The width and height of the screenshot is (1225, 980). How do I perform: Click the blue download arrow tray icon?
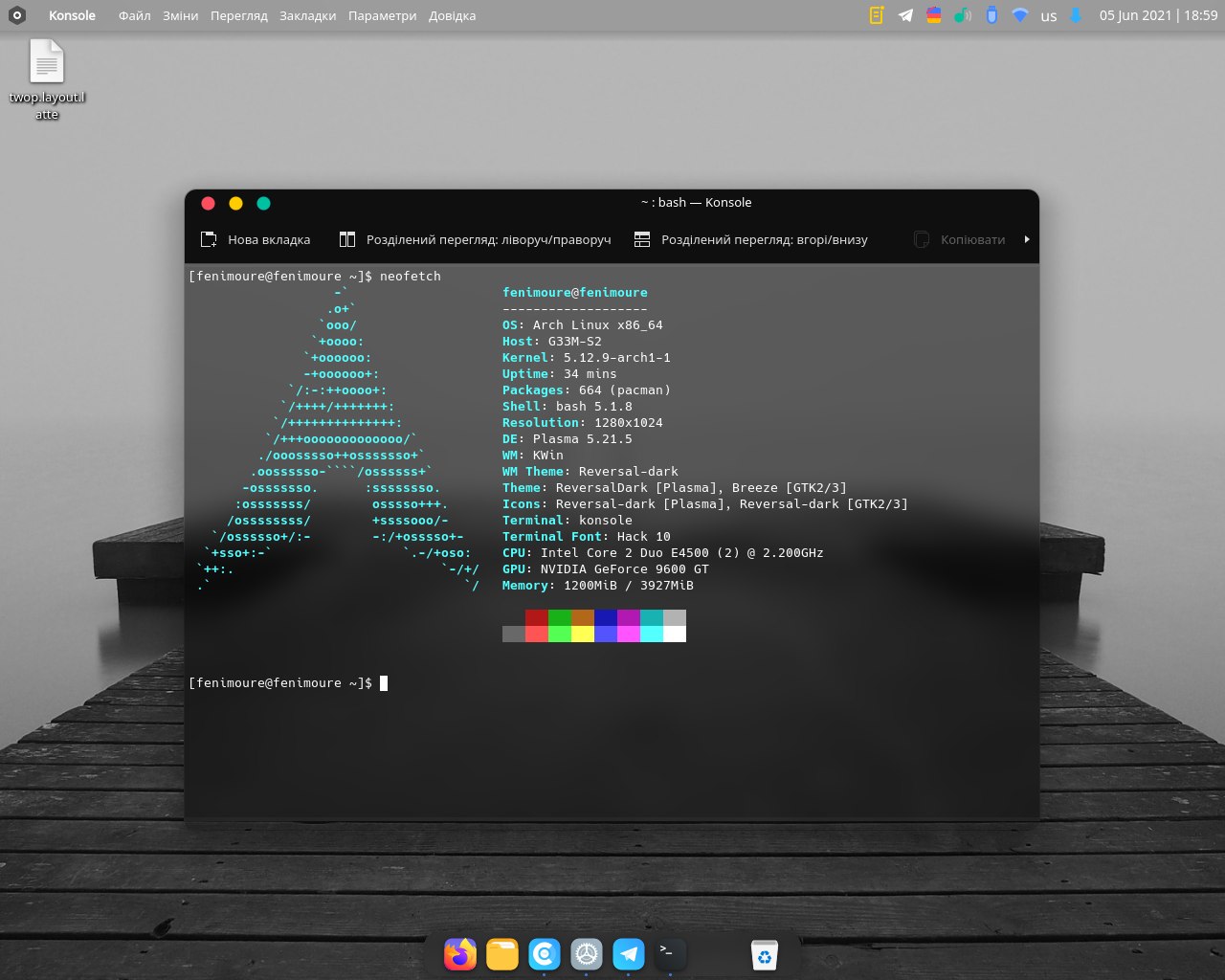coord(1076,15)
